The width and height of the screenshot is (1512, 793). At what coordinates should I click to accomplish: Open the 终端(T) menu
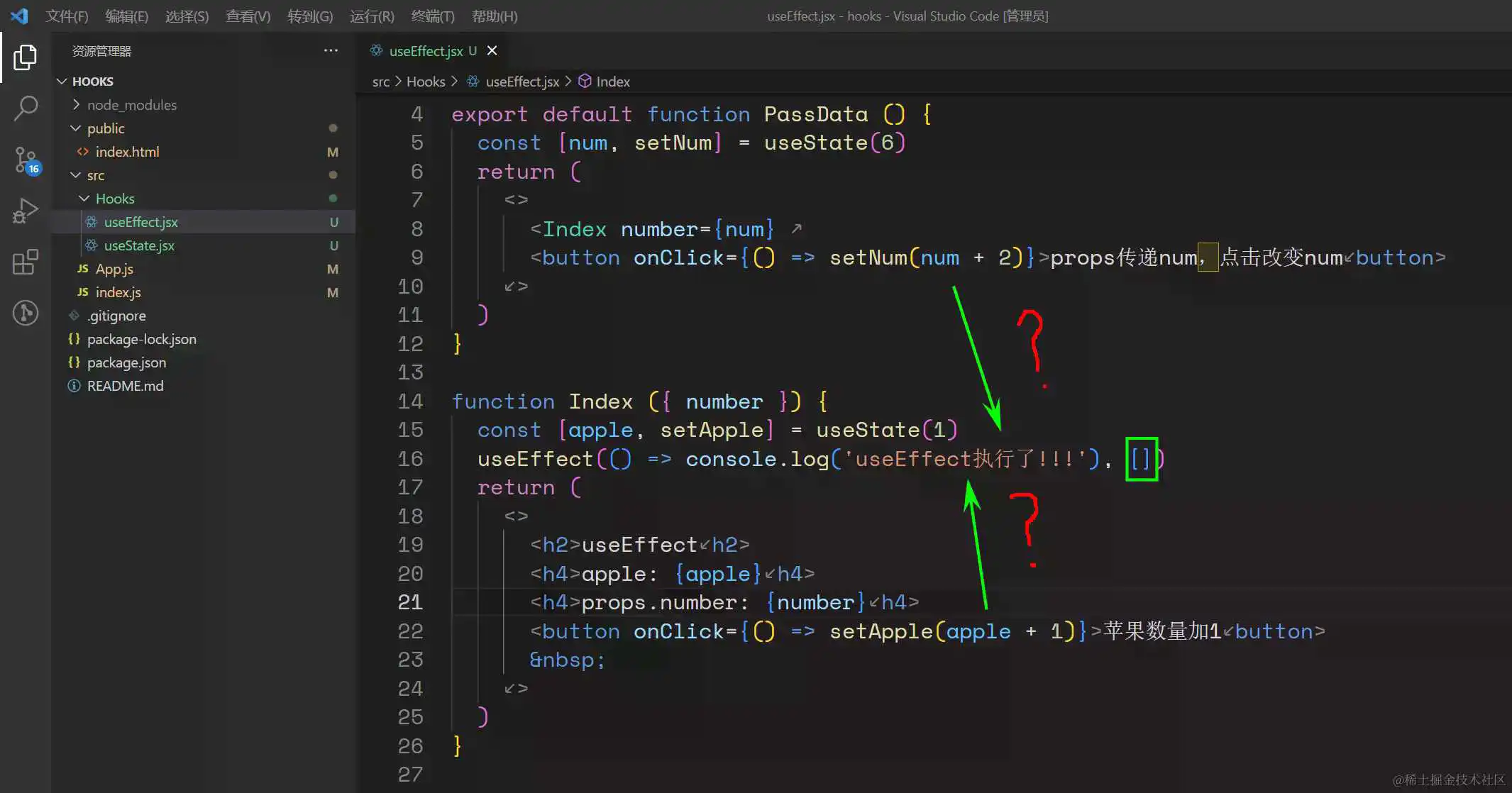433,16
